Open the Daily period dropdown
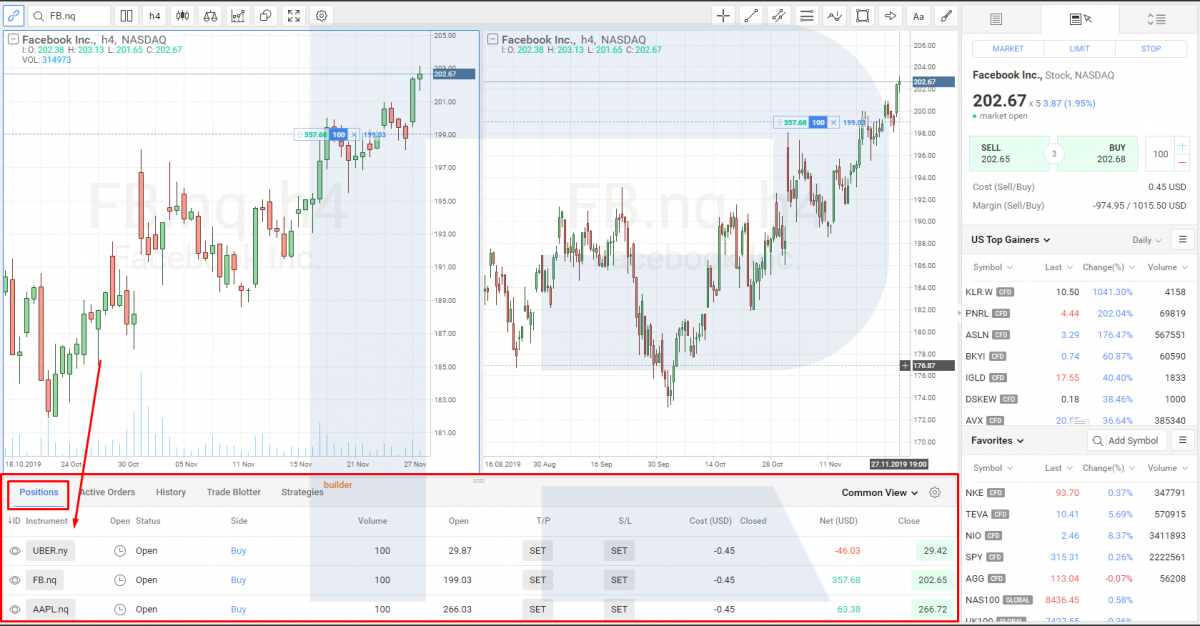Viewport: 1200px width, 626px height. pos(1146,240)
